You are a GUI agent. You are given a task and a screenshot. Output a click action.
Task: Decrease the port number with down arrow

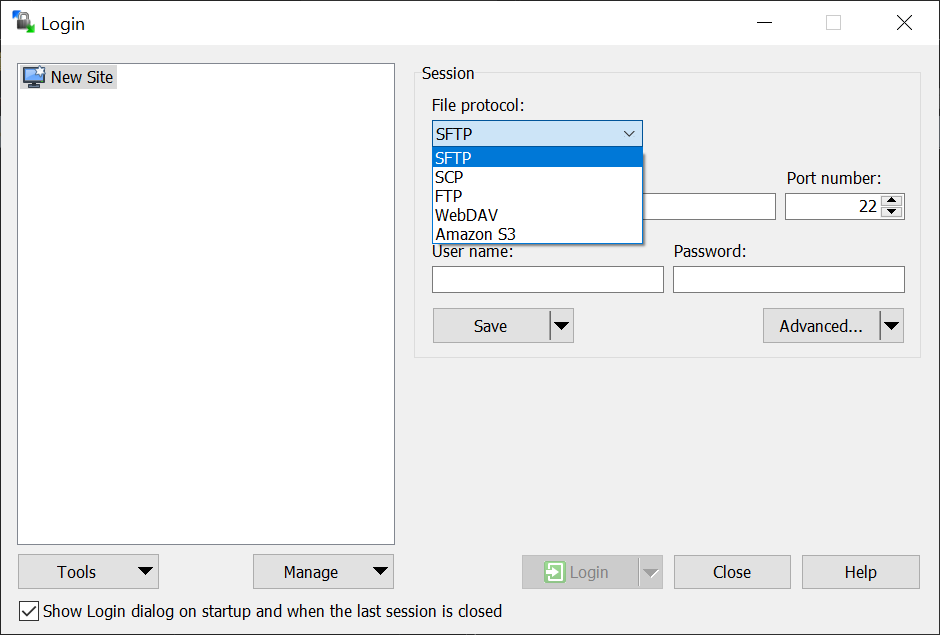(892, 212)
